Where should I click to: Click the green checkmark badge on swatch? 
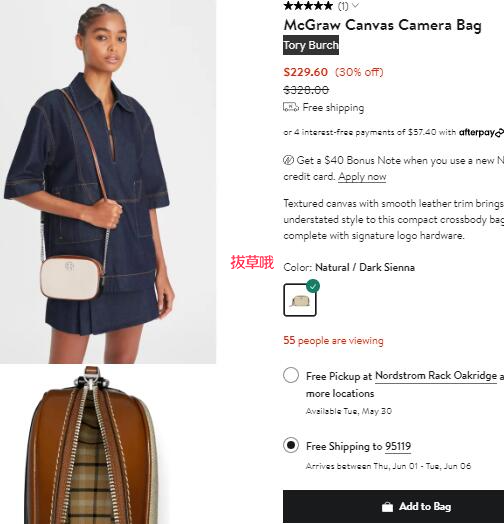(x=313, y=286)
